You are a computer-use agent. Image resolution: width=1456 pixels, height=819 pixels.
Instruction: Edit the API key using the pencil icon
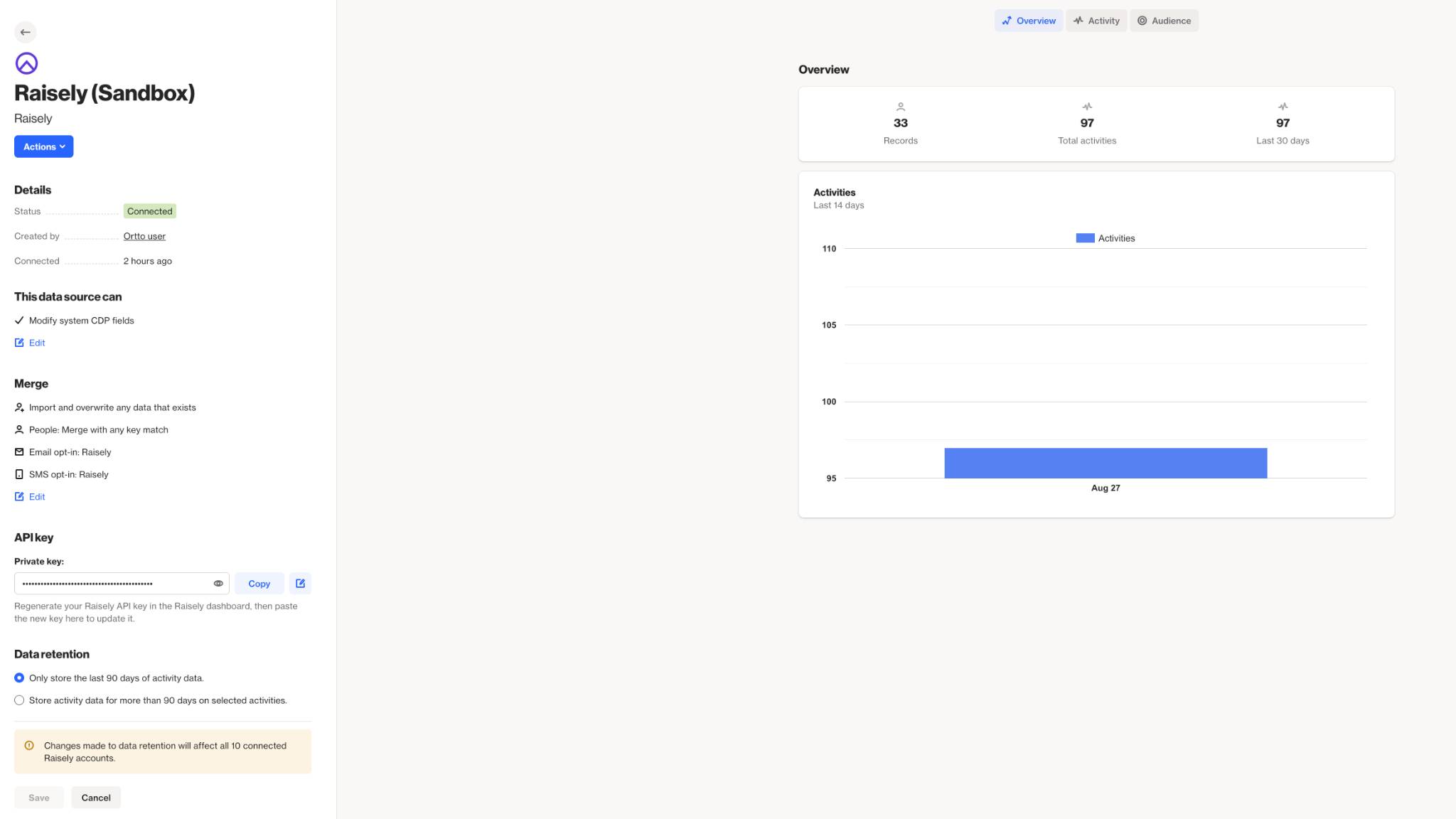point(300,584)
